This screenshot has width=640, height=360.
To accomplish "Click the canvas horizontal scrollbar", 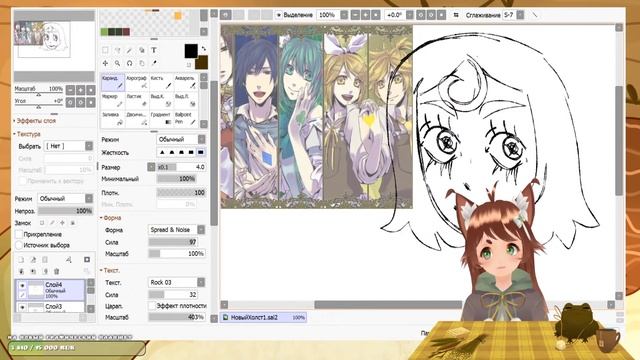I will (x=388, y=304).
